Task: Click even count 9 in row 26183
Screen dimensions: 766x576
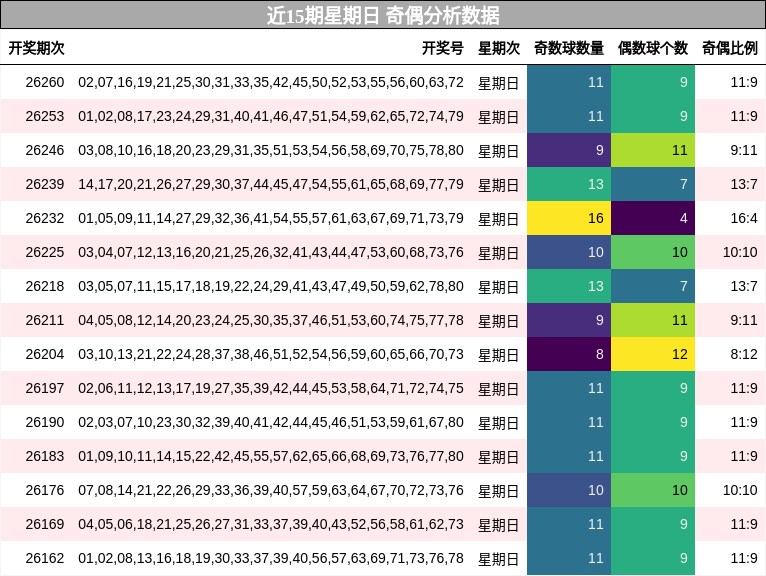Action: click(653, 456)
